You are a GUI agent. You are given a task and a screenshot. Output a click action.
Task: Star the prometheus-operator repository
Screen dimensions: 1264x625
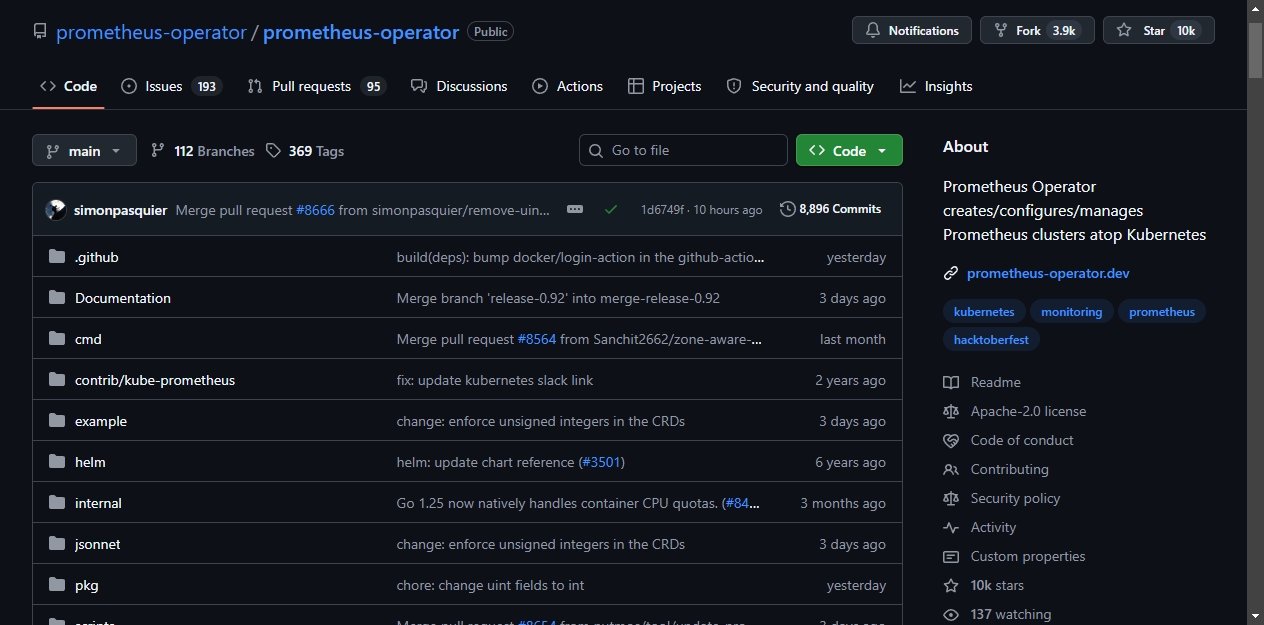tap(1159, 30)
